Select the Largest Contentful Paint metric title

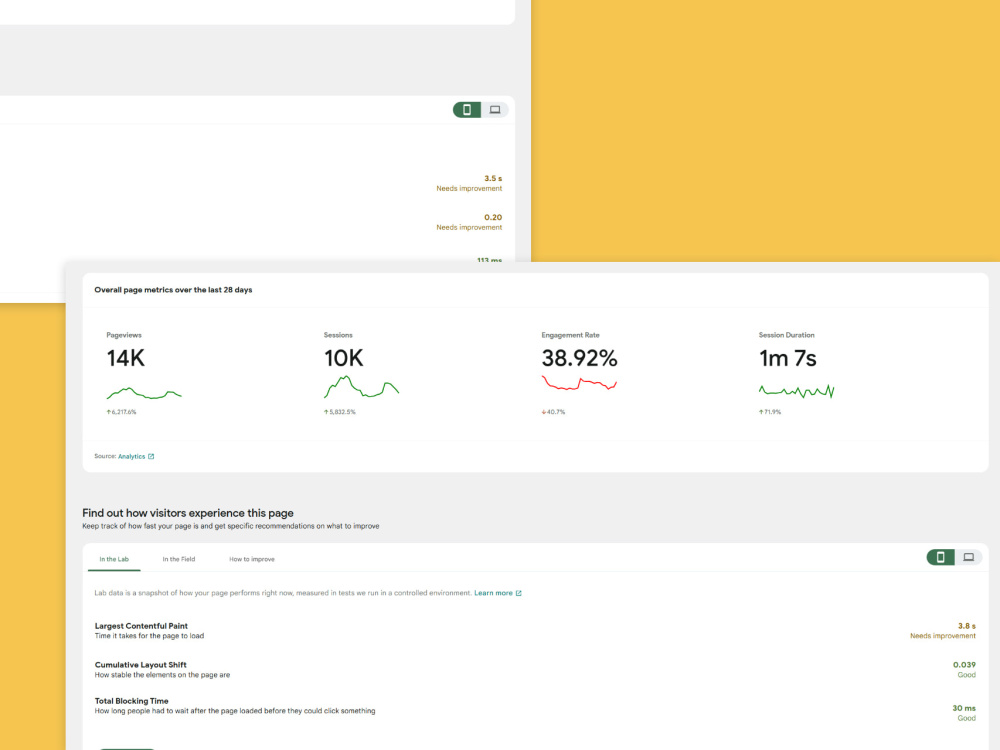tap(141, 626)
